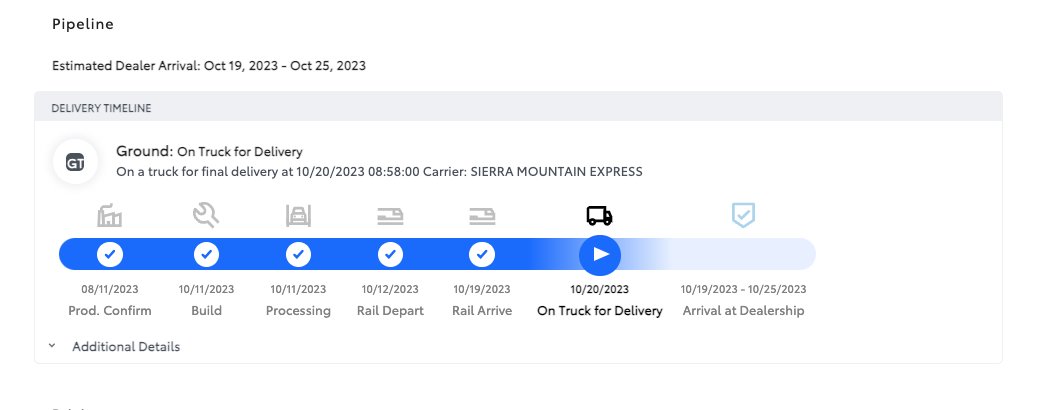
Task: Click the Prod. Confirm factory icon
Action: pos(110,215)
